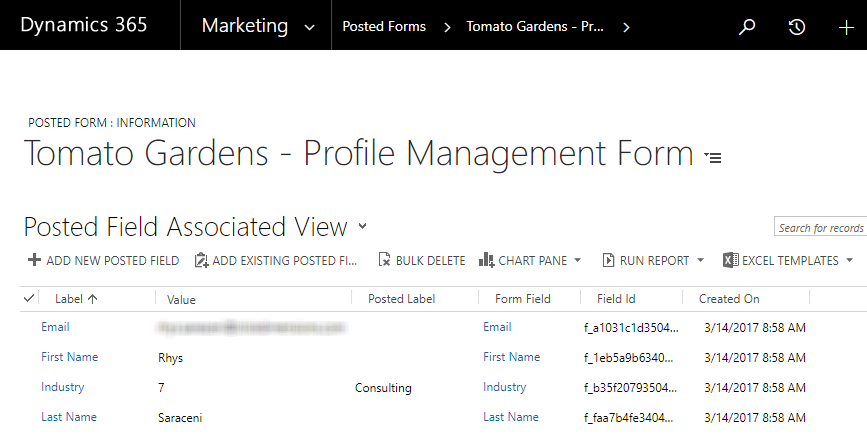Click the Chart Pane command
This screenshot has height=447, width=867.
tap(530, 260)
